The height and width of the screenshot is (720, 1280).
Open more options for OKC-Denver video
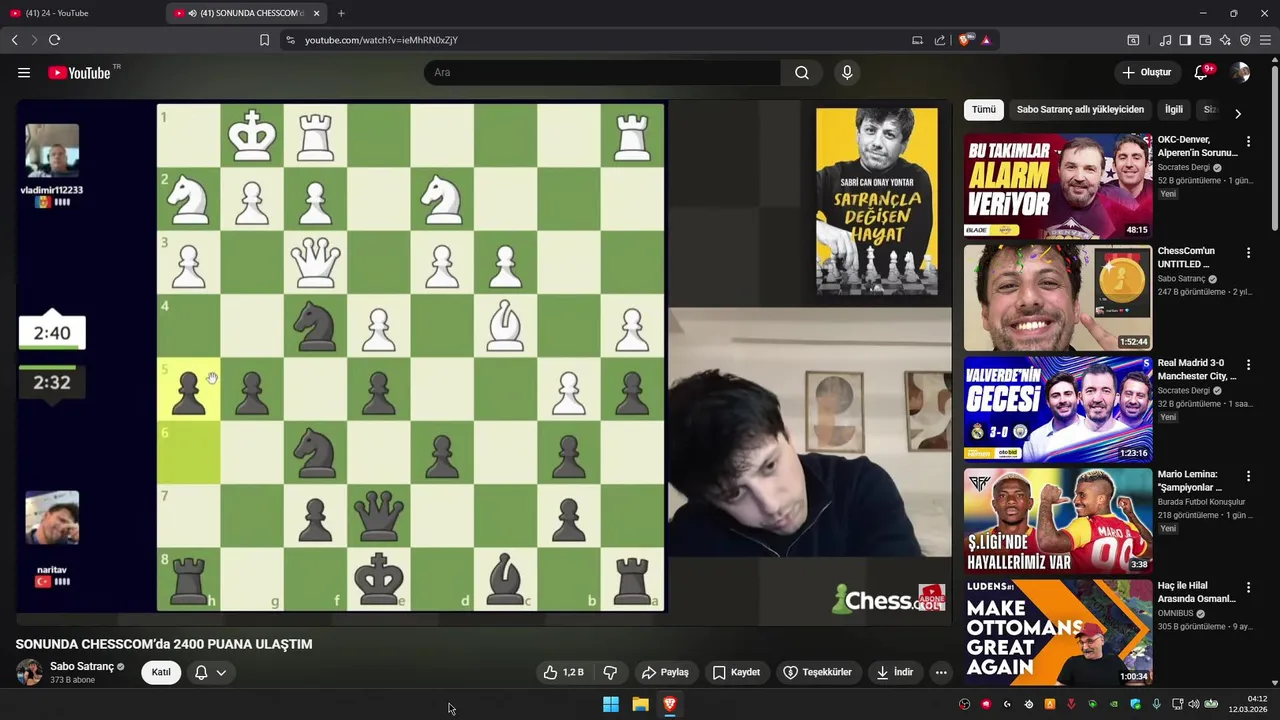click(1248, 142)
